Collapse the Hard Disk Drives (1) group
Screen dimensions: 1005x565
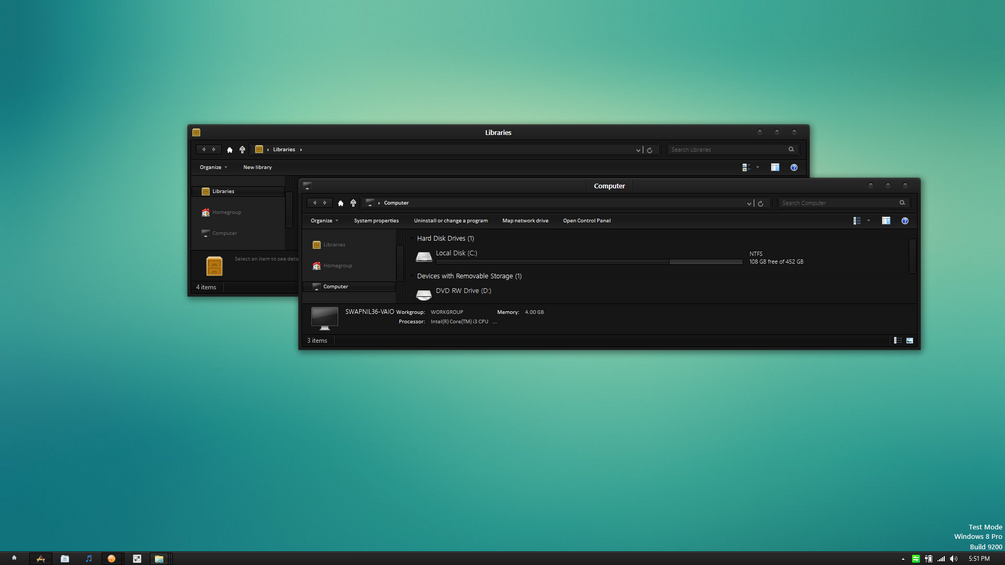coord(412,238)
